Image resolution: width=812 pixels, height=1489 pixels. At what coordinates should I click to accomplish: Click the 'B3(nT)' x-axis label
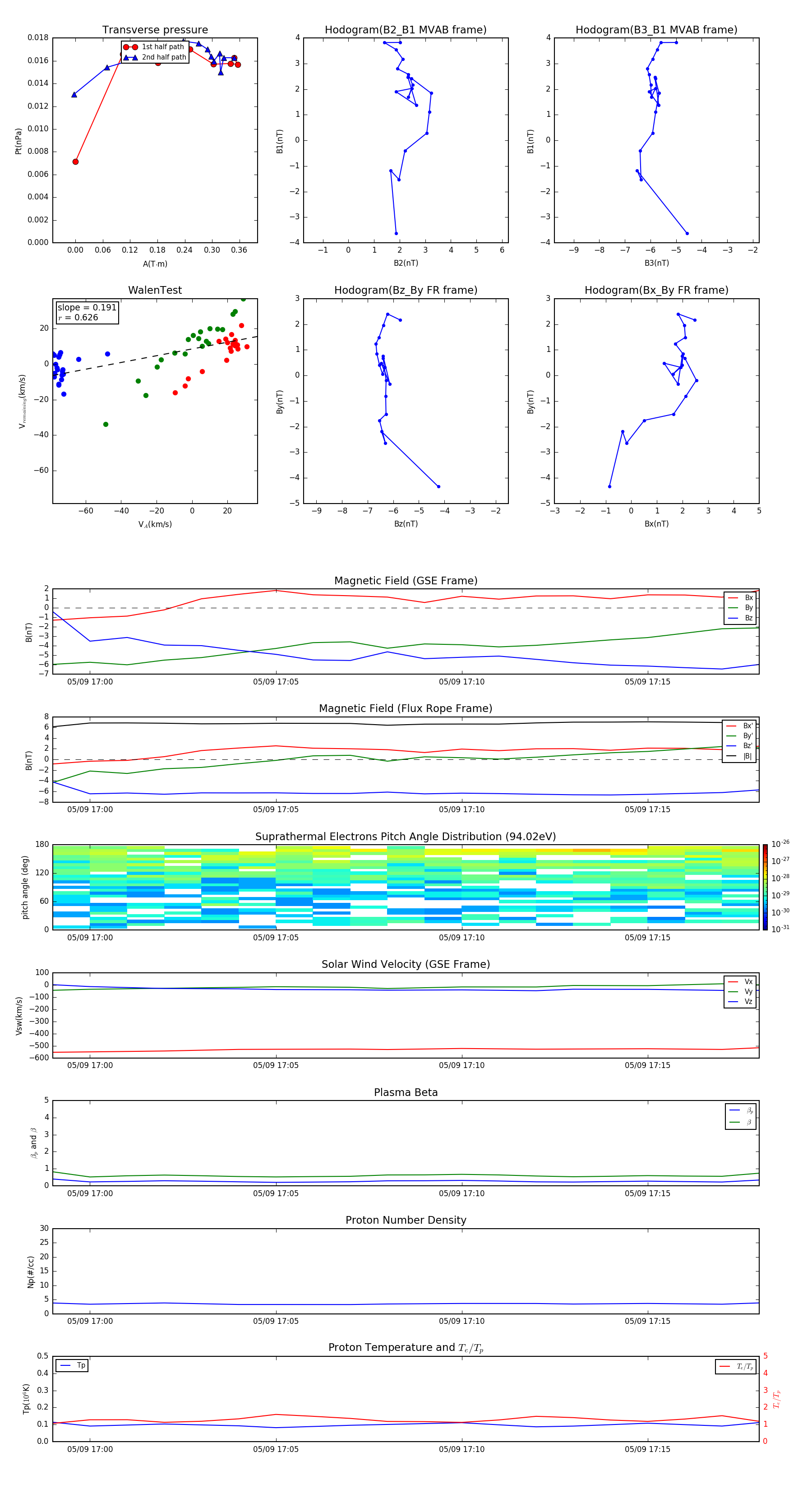click(656, 263)
